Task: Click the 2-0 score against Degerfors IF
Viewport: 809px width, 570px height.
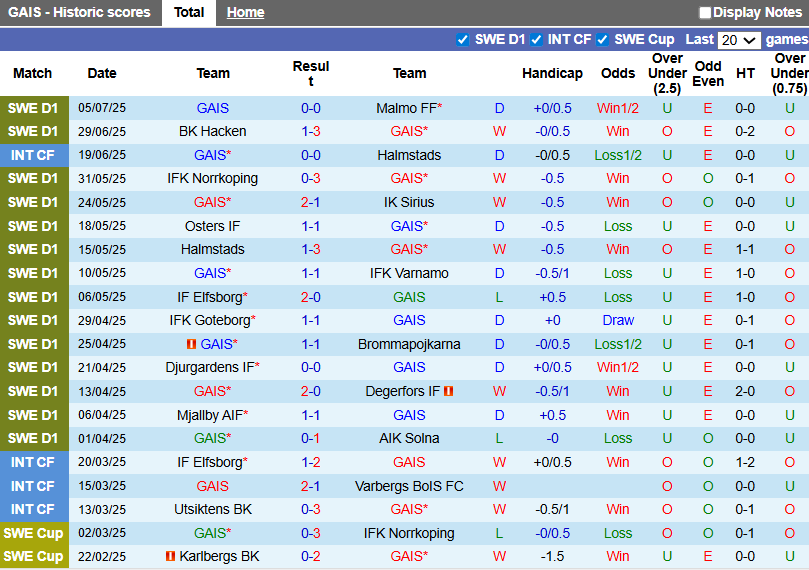Action: click(x=311, y=392)
